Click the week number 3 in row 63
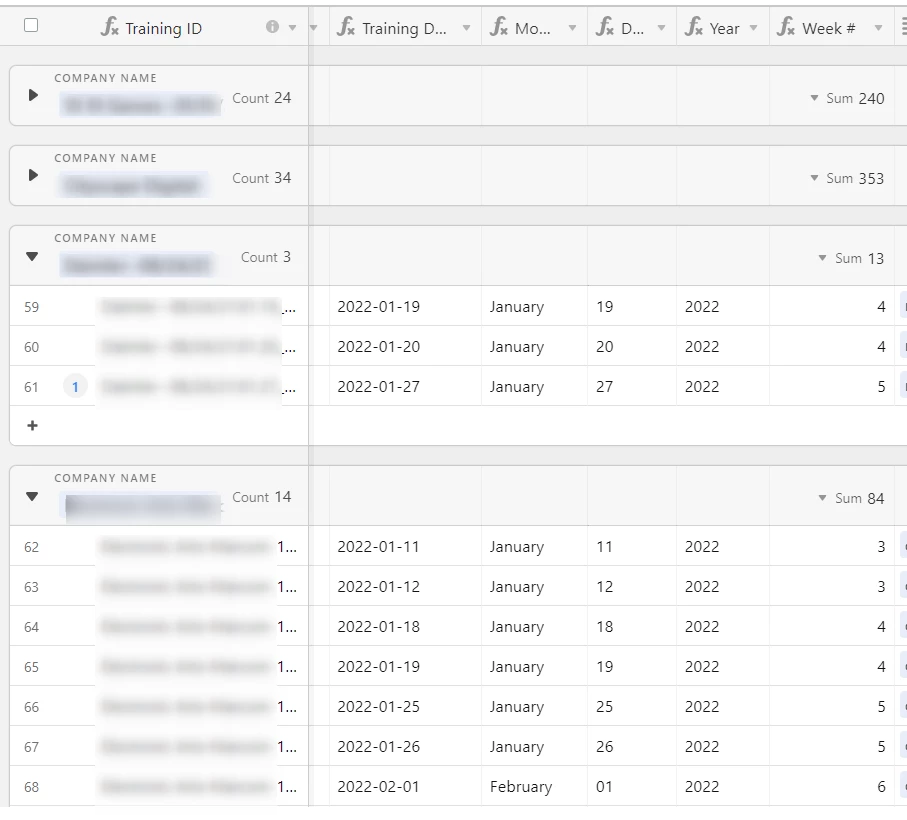 tap(832, 586)
